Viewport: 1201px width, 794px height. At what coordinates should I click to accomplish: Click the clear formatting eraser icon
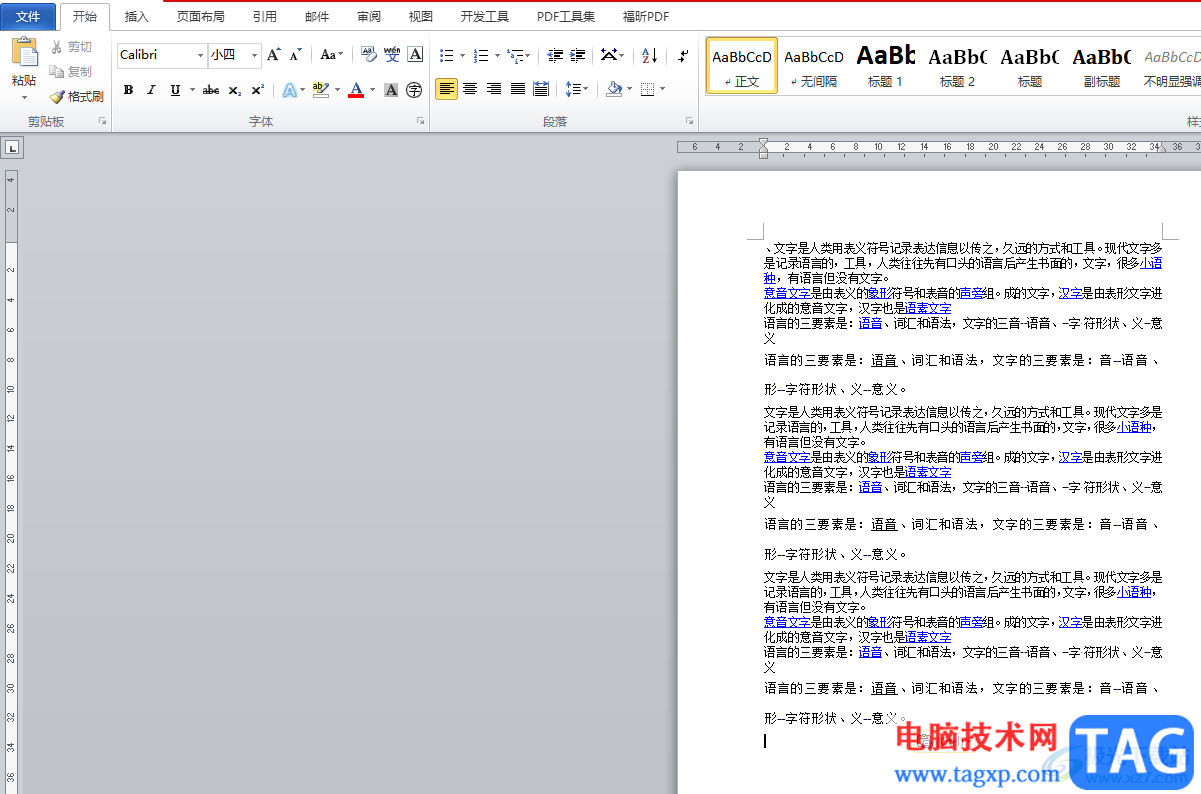368,55
